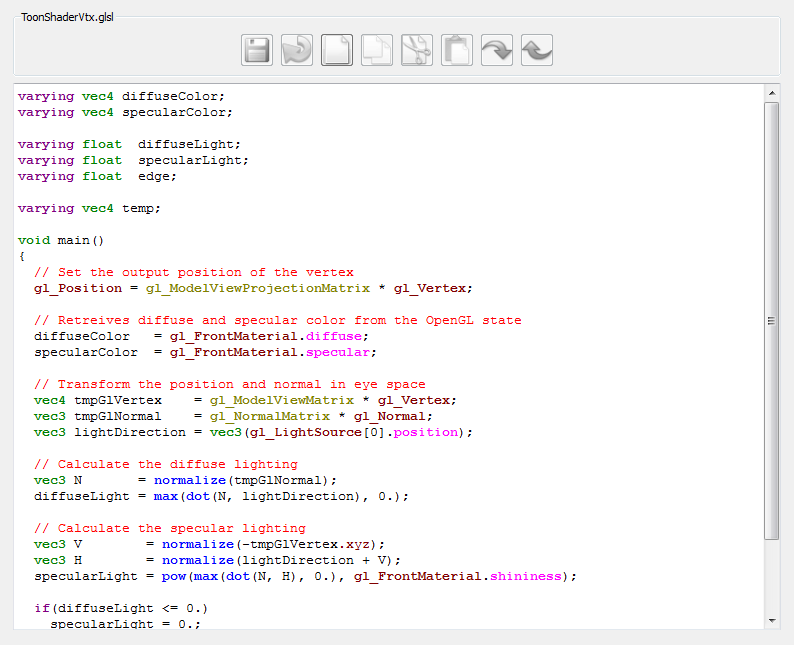Click the 'Calculate the diffuse lighting' comment
The image size is (794, 645).
coord(165,464)
